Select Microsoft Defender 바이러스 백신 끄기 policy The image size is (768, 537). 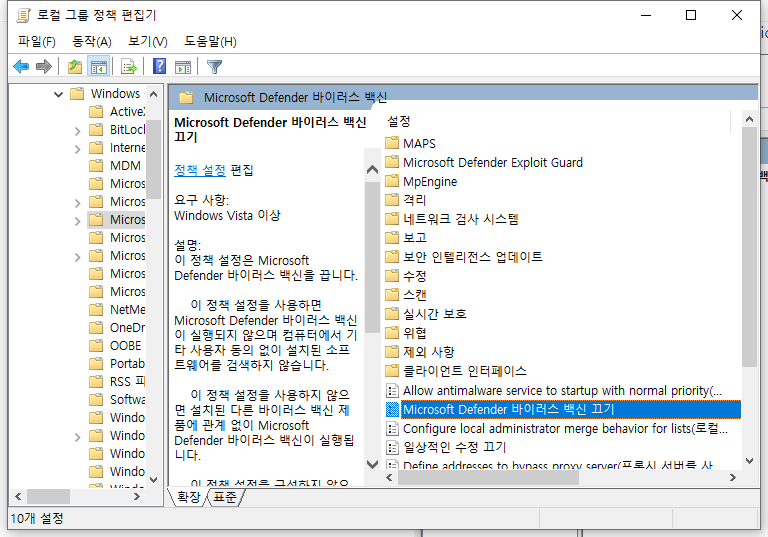[563, 409]
